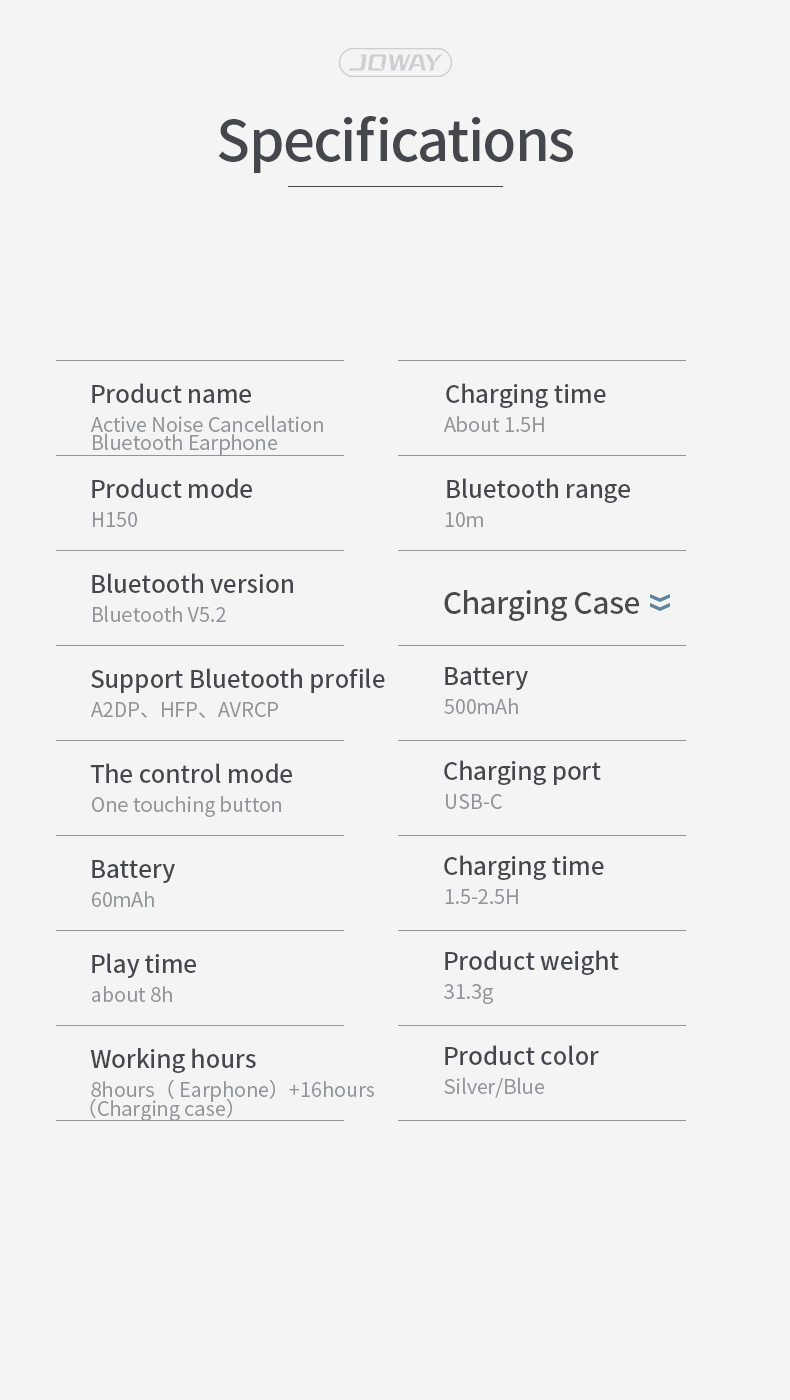The height and width of the screenshot is (1400, 790).
Task: Click the JOWAY brand logo
Action: point(395,62)
